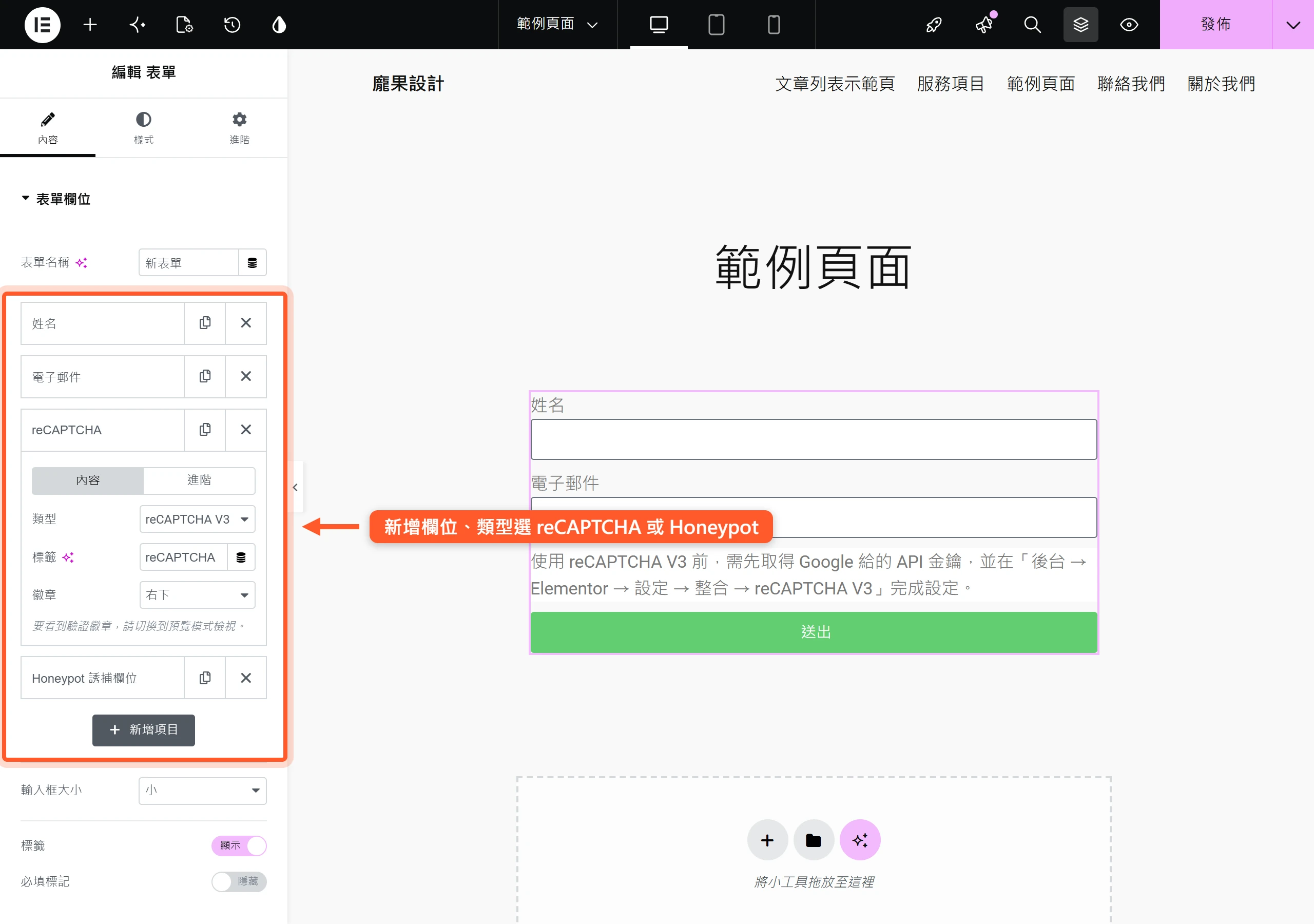
Task: Expand the 電子郵件 field item
Action: point(103,377)
